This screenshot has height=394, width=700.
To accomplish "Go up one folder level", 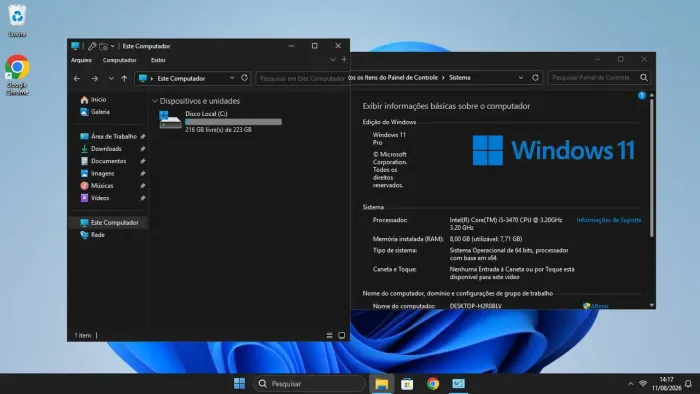I will (x=124, y=79).
